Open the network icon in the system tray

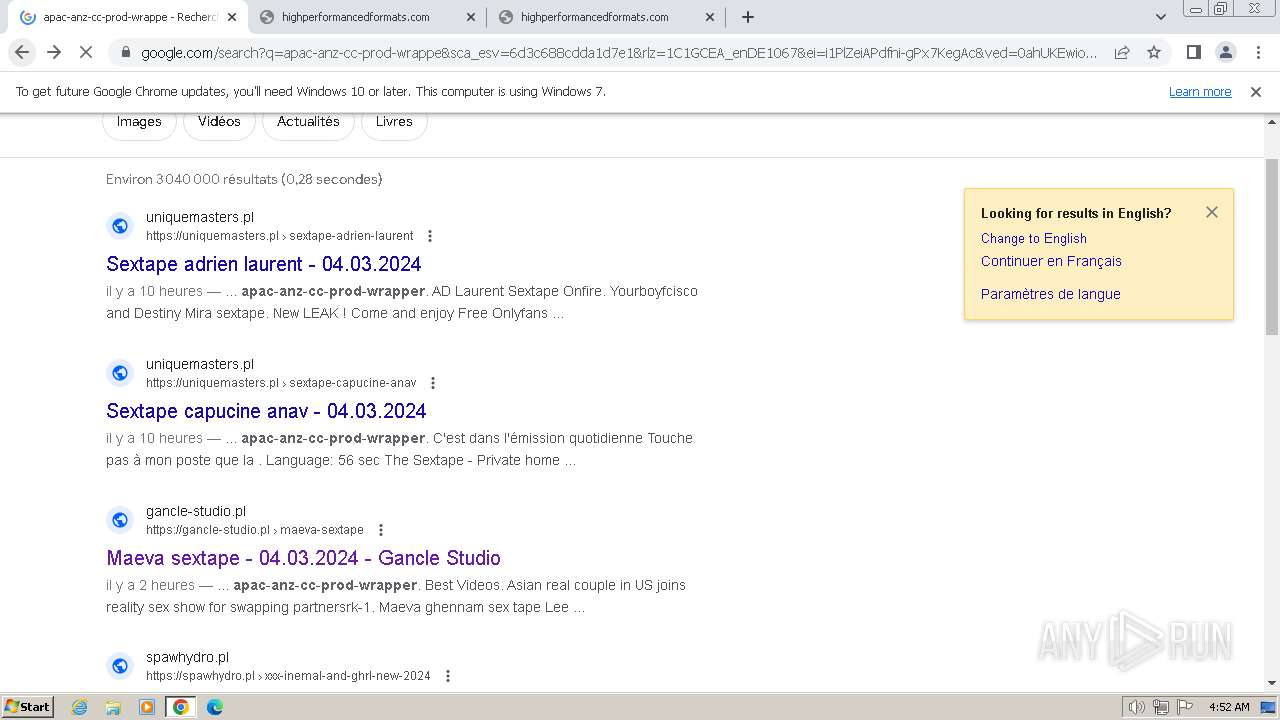1161,707
